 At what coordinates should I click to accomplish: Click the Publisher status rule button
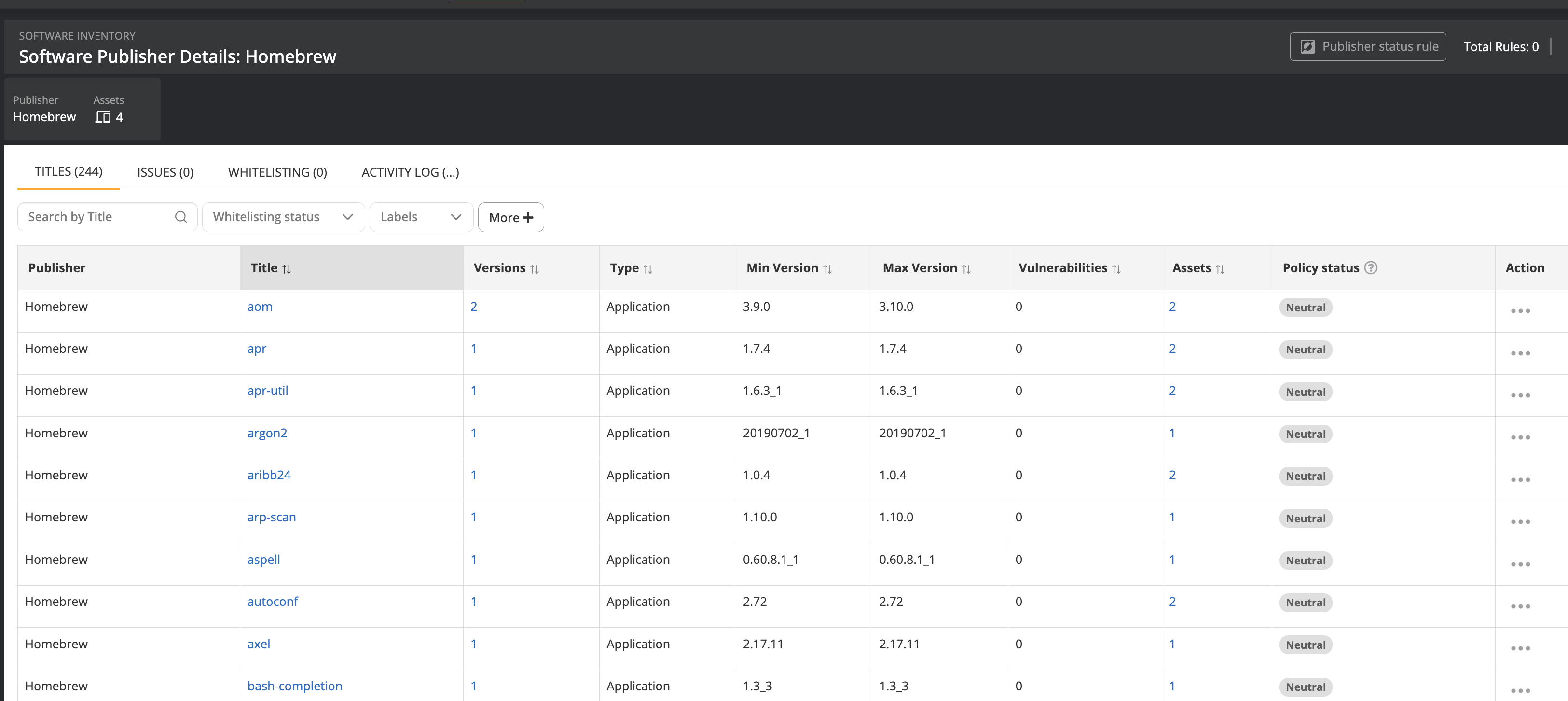1367,46
